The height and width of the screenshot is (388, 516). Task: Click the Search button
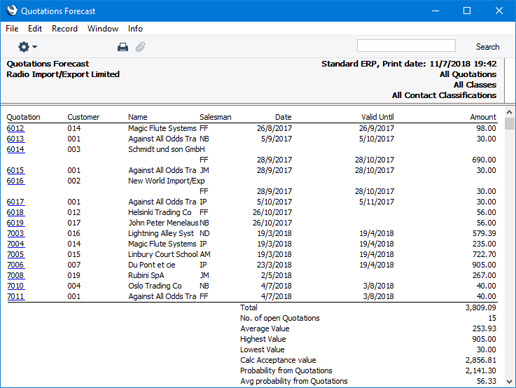point(487,47)
